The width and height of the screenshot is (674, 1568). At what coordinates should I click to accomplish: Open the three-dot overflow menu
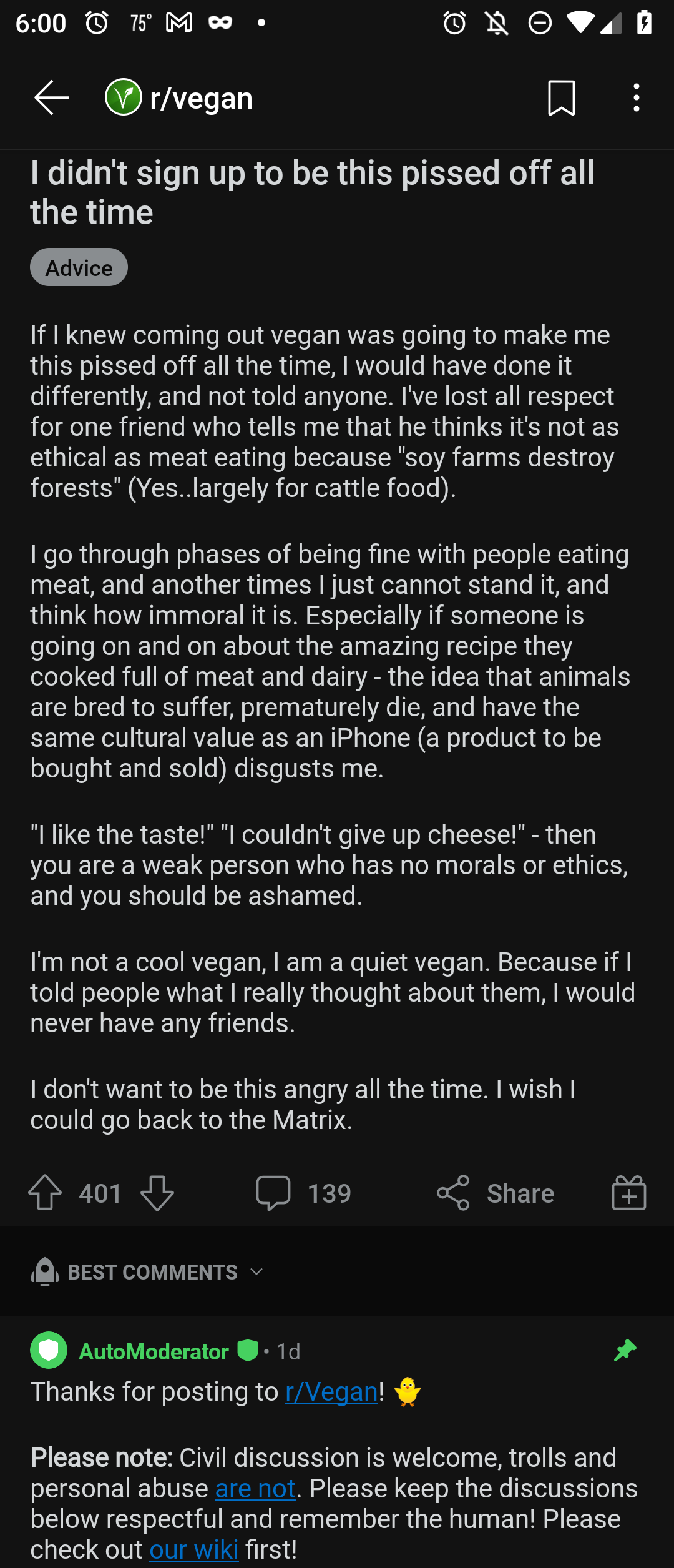(x=636, y=98)
